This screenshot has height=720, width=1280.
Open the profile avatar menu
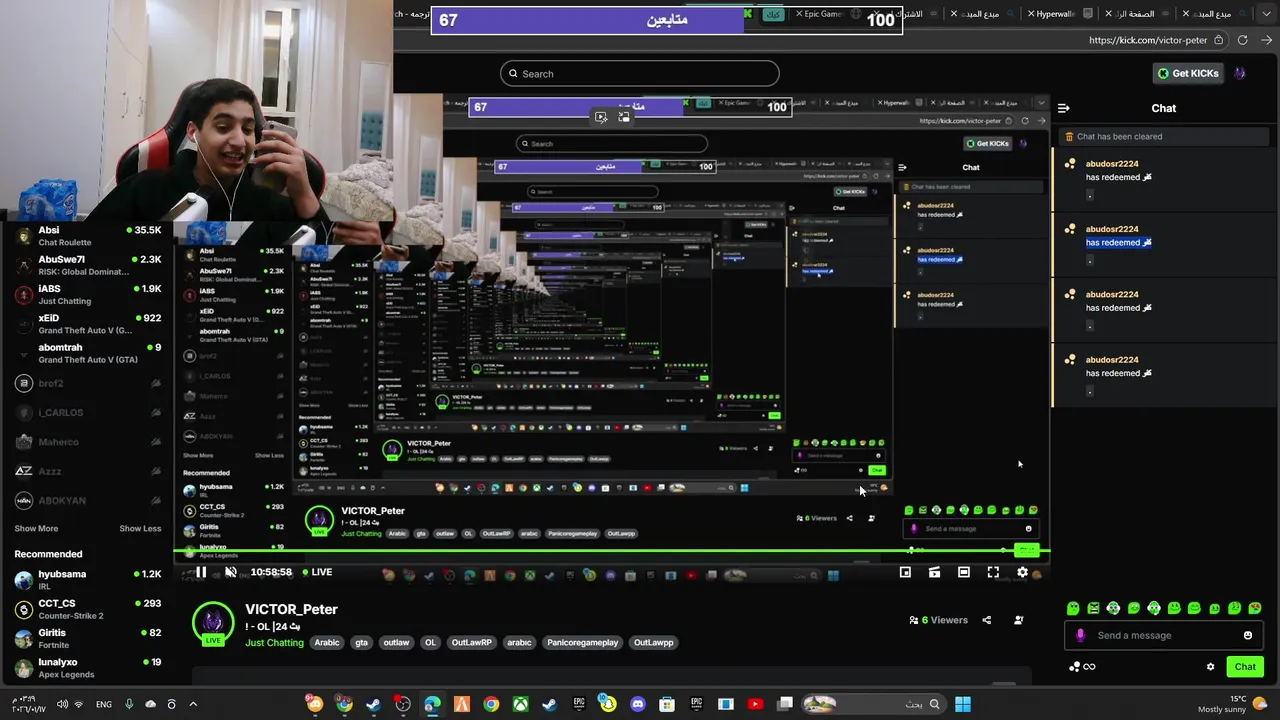tap(1240, 73)
